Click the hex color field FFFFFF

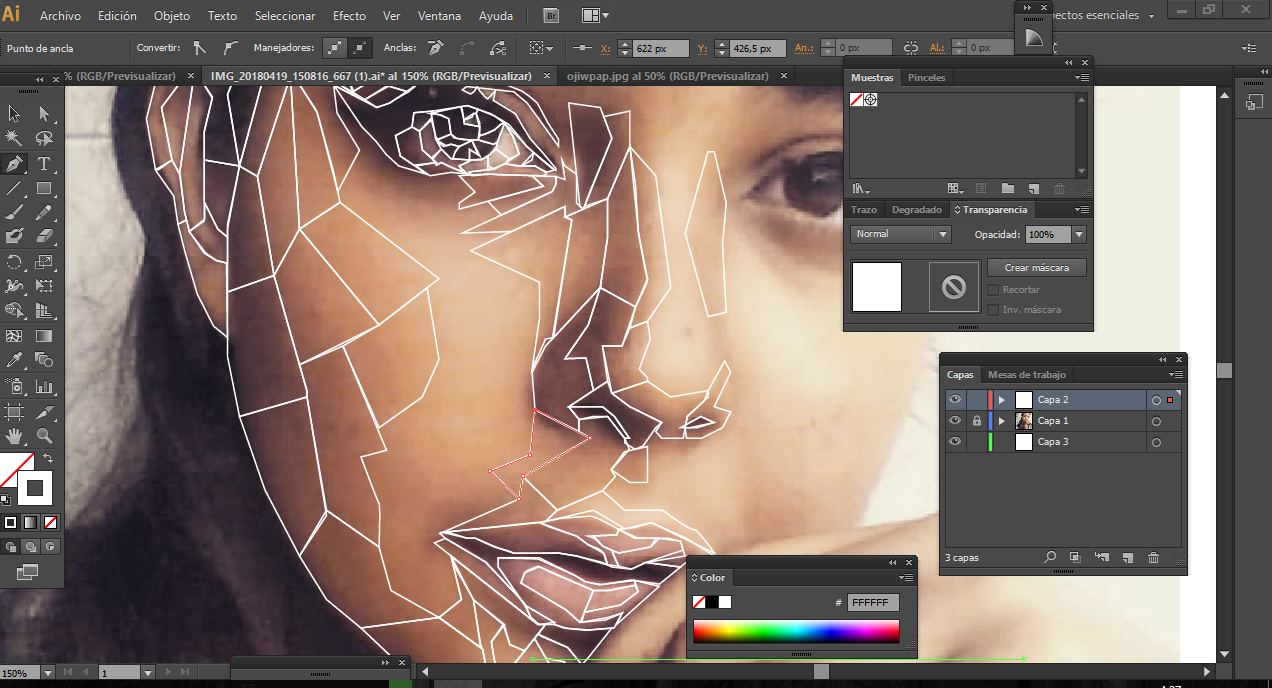tap(872, 603)
